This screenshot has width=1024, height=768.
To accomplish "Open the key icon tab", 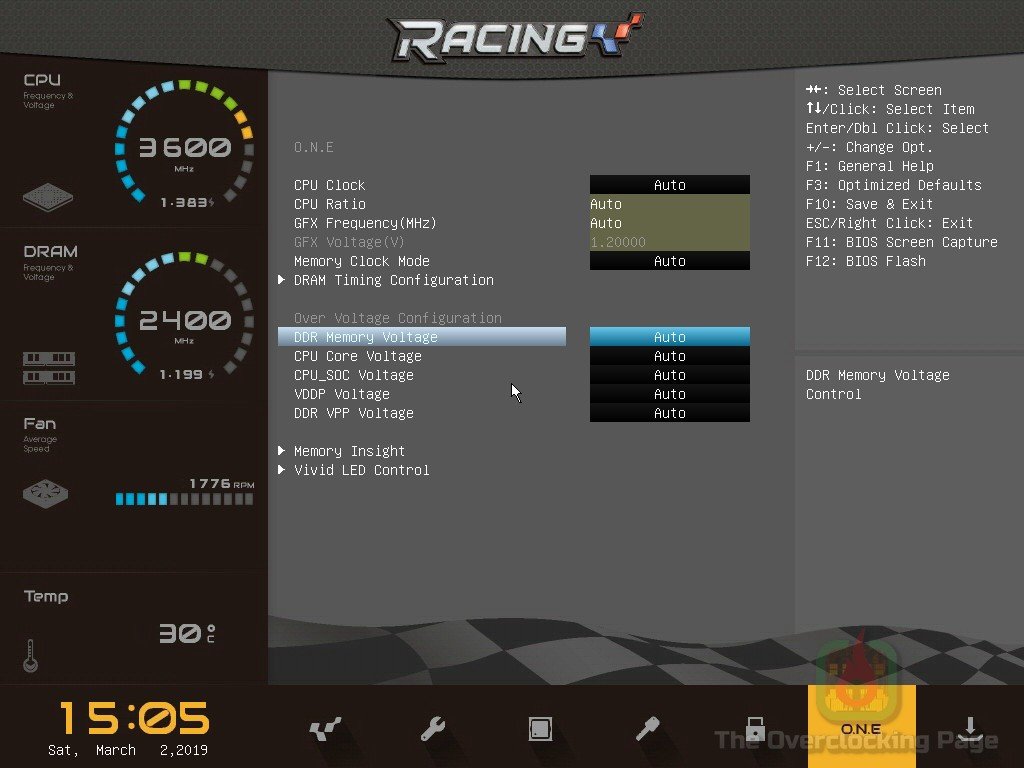I will click(647, 729).
